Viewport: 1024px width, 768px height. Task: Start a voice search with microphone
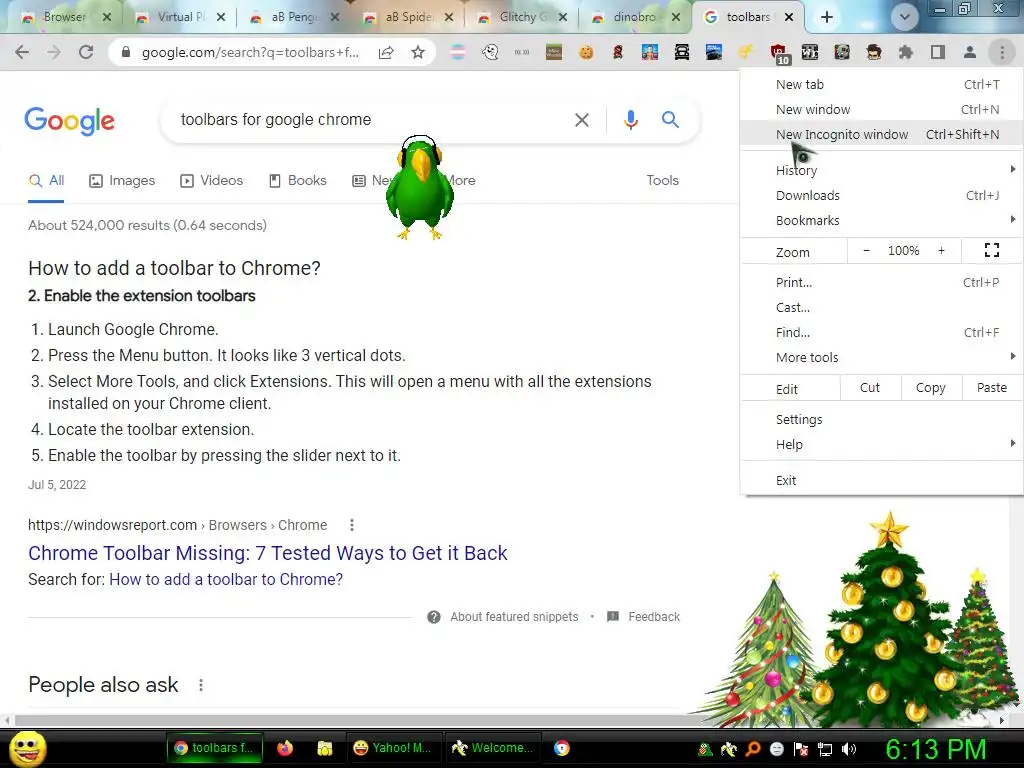tap(630, 120)
